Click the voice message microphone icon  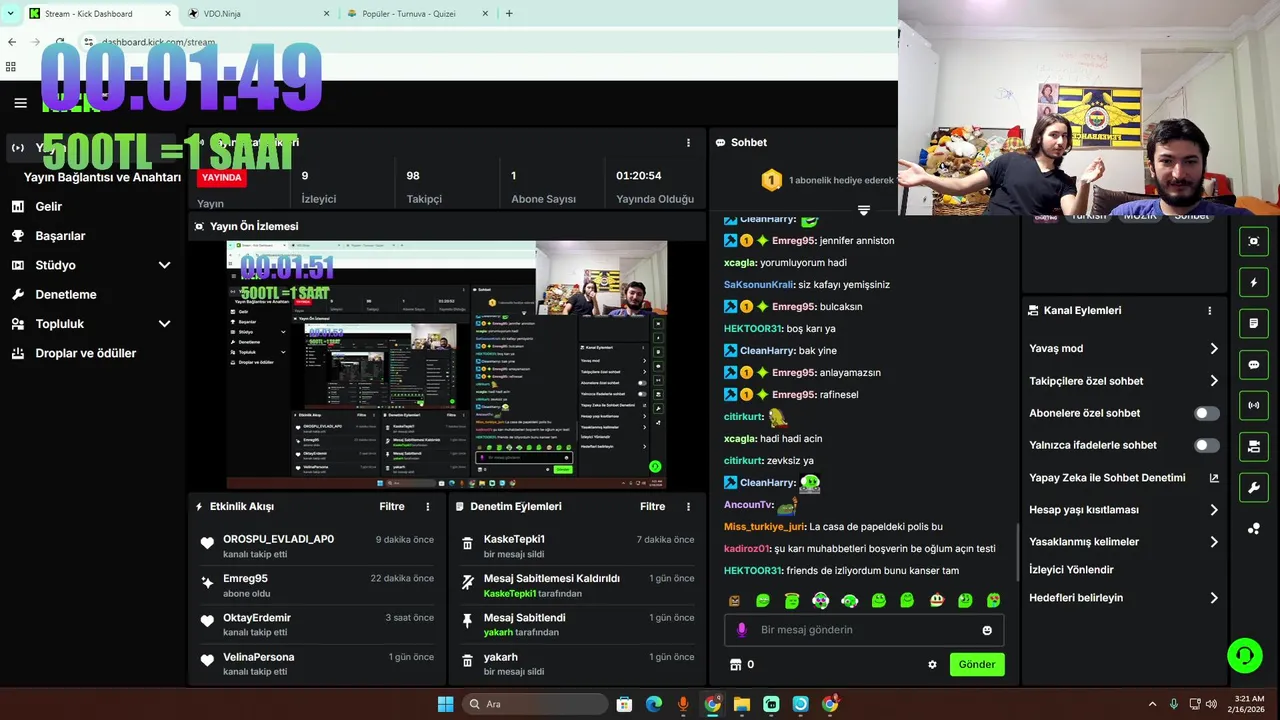[x=741, y=630]
